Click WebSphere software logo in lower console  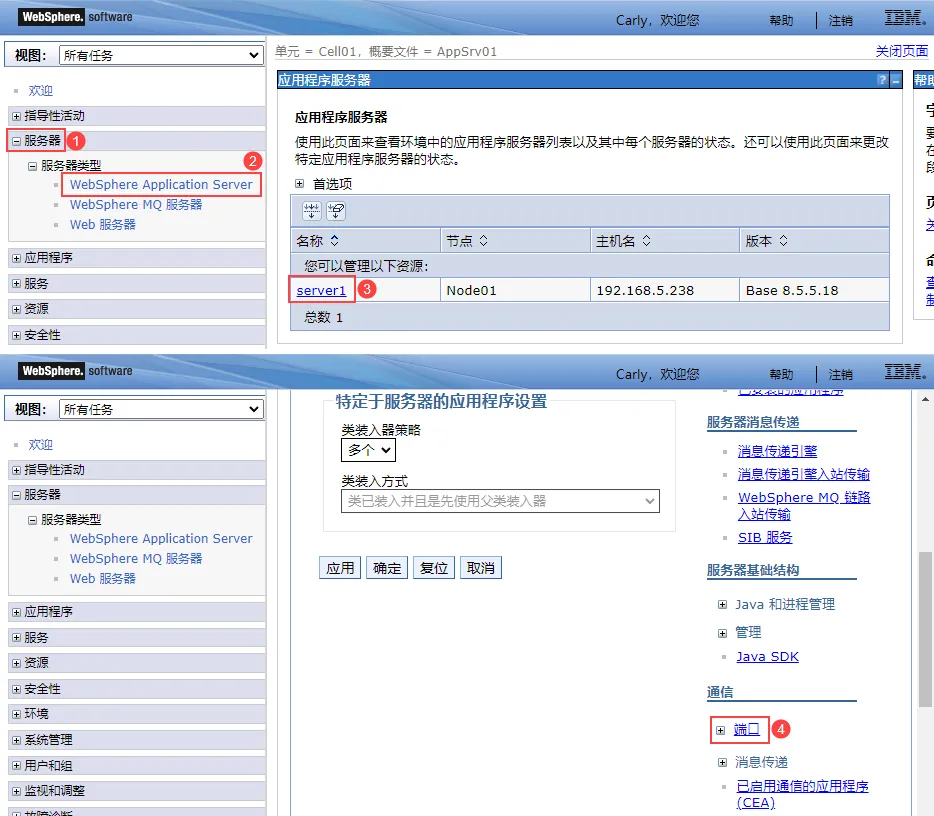click(75, 370)
